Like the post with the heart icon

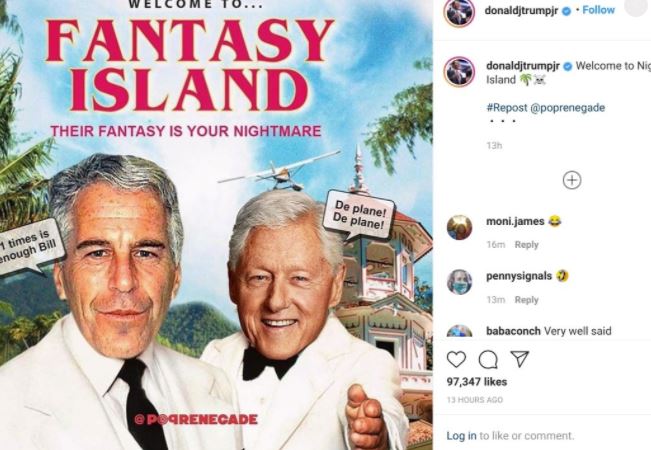pos(456,360)
